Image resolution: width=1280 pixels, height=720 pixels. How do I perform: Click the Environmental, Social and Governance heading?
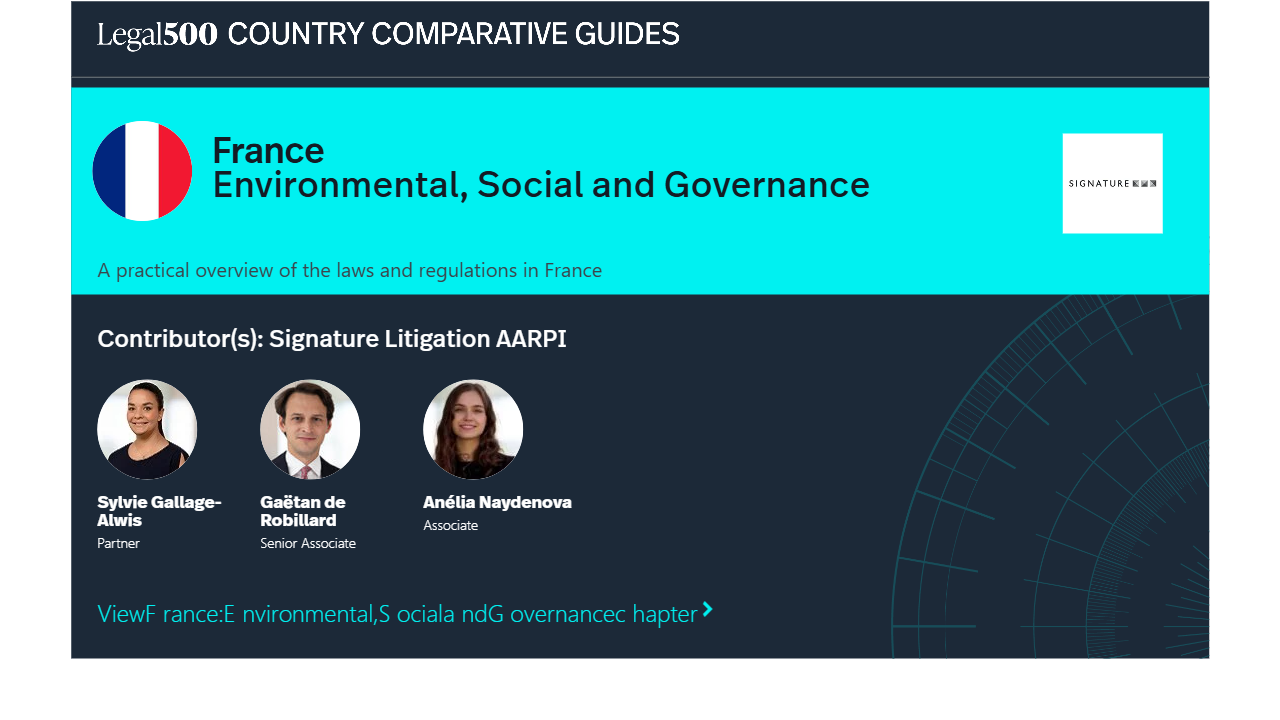(x=540, y=186)
